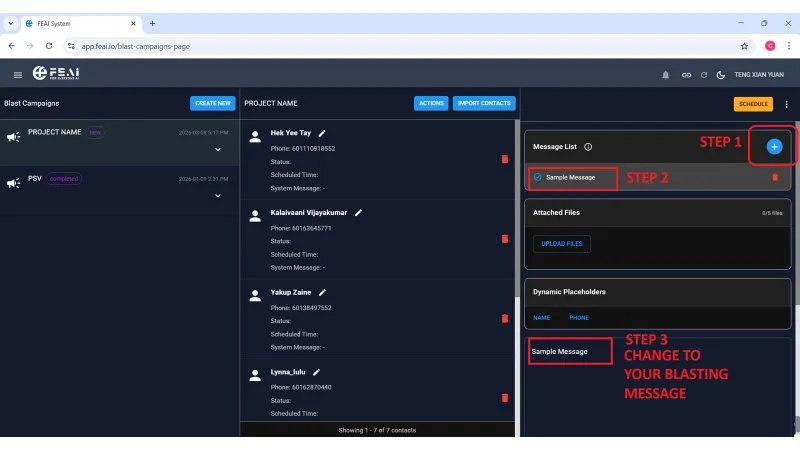Screen dimensions: 800x450
Task: Click megaphone icon of PSV campaign
Action: point(14,183)
